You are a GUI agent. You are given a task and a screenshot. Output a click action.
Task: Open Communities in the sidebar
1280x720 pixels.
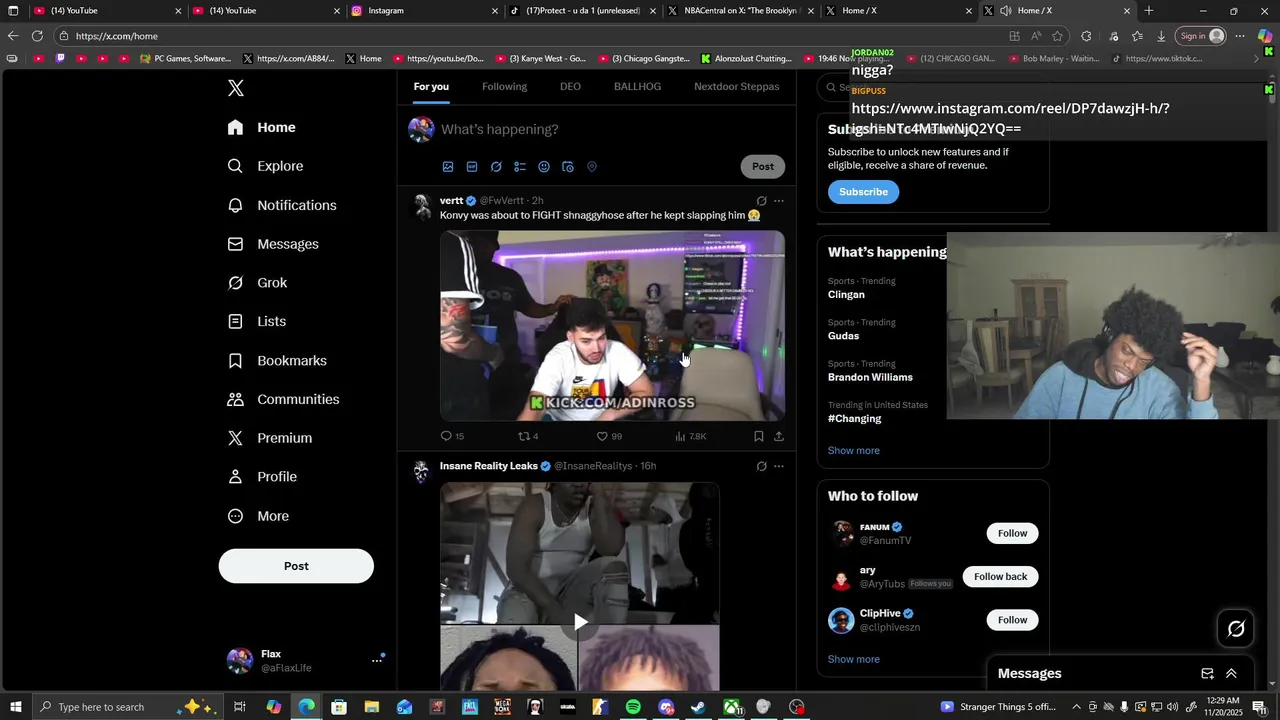pos(283,399)
